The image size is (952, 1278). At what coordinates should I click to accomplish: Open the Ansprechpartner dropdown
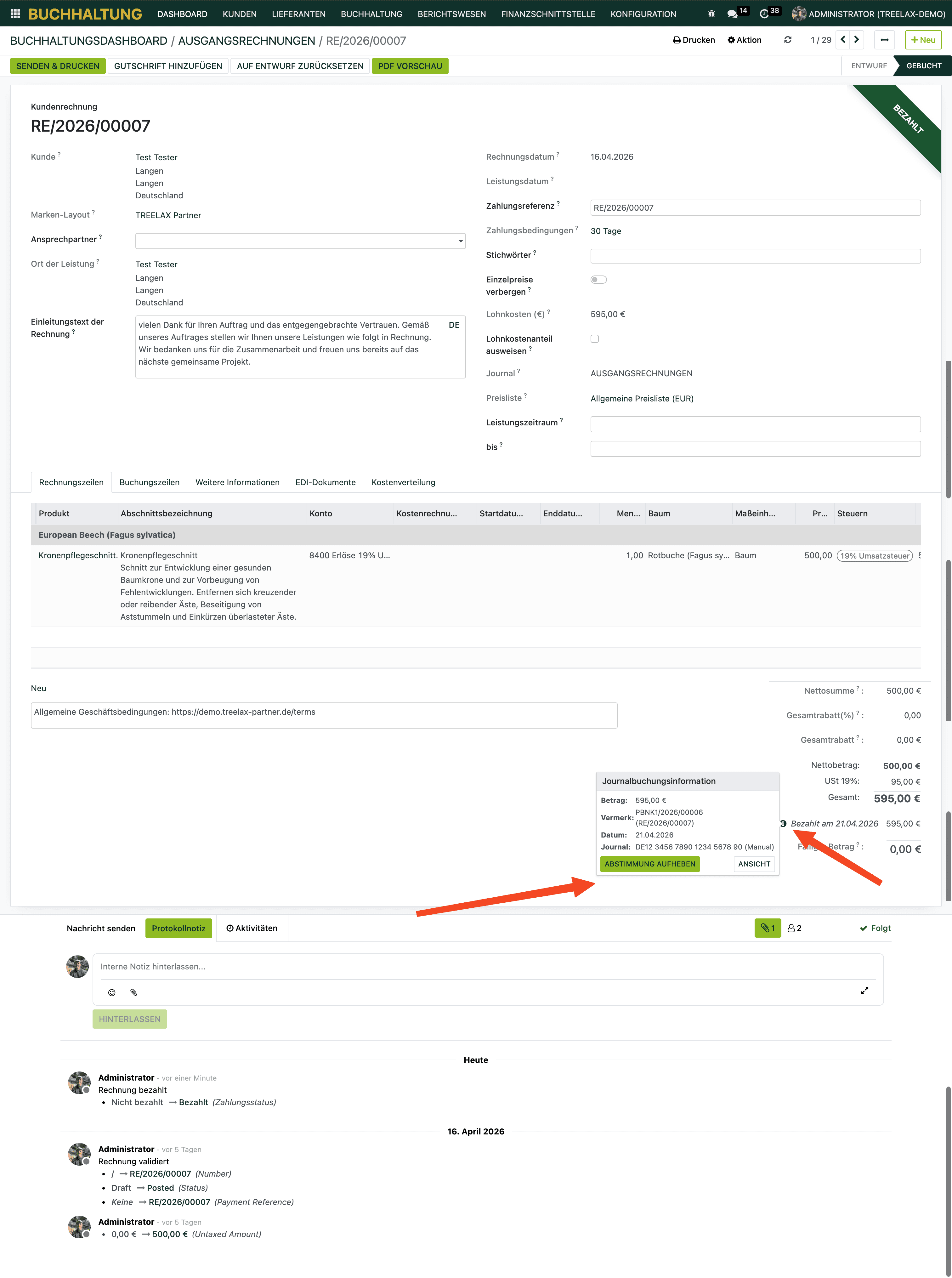pos(300,241)
